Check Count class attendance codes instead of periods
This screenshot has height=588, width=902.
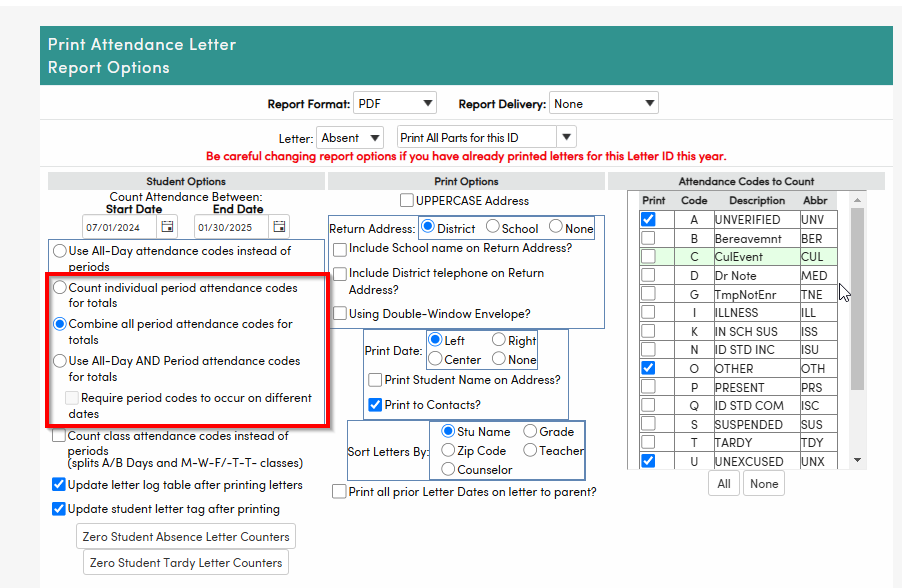click(x=59, y=436)
